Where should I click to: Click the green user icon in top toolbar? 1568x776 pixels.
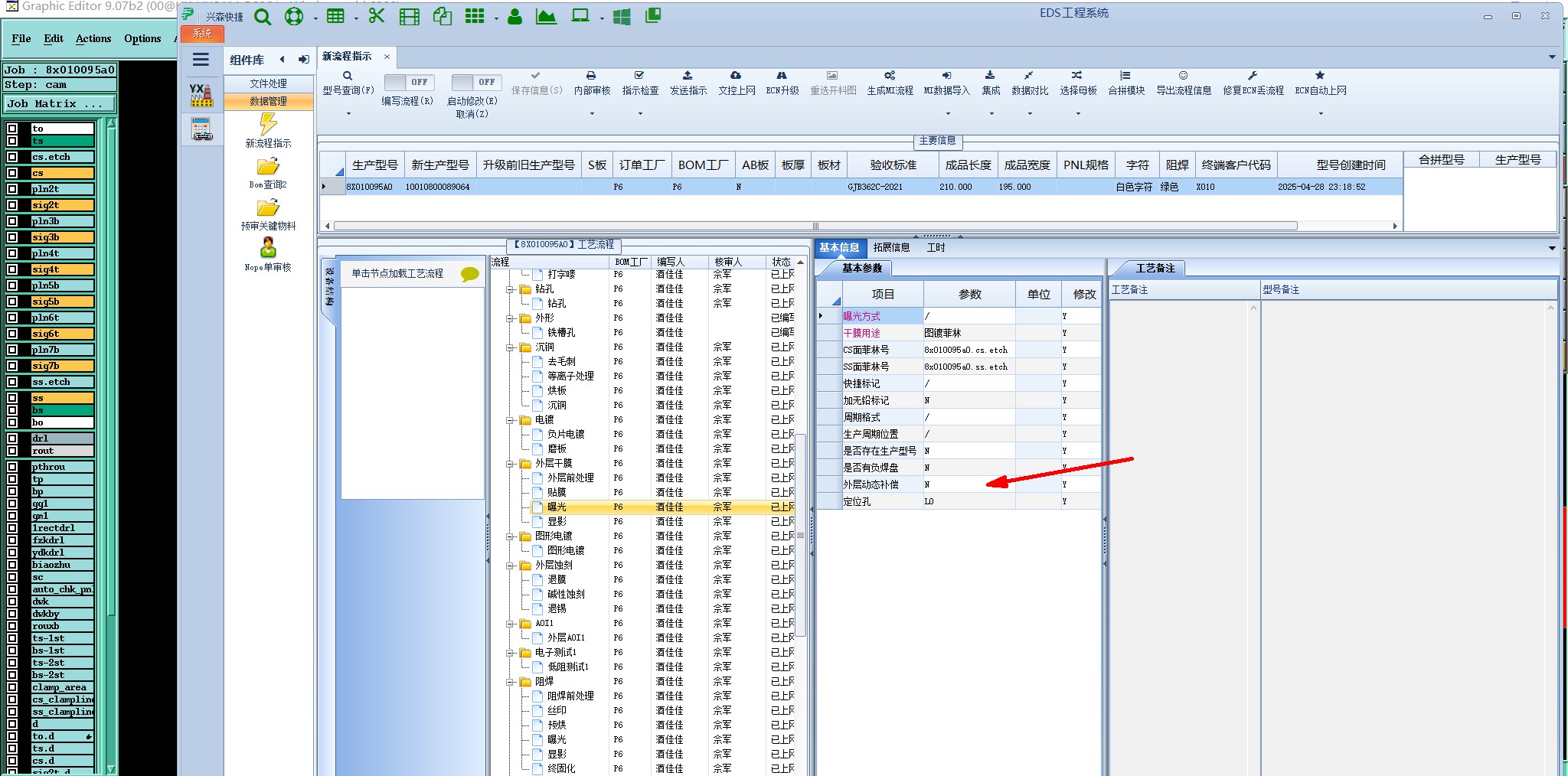tap(514, 16)
